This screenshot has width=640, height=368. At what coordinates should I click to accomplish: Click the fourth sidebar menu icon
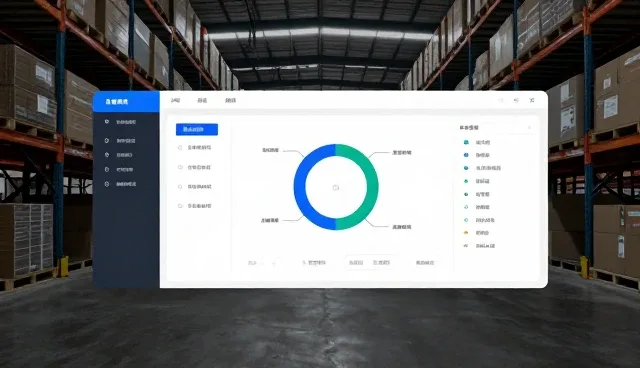pyautogui.click(x=107, y=169)
